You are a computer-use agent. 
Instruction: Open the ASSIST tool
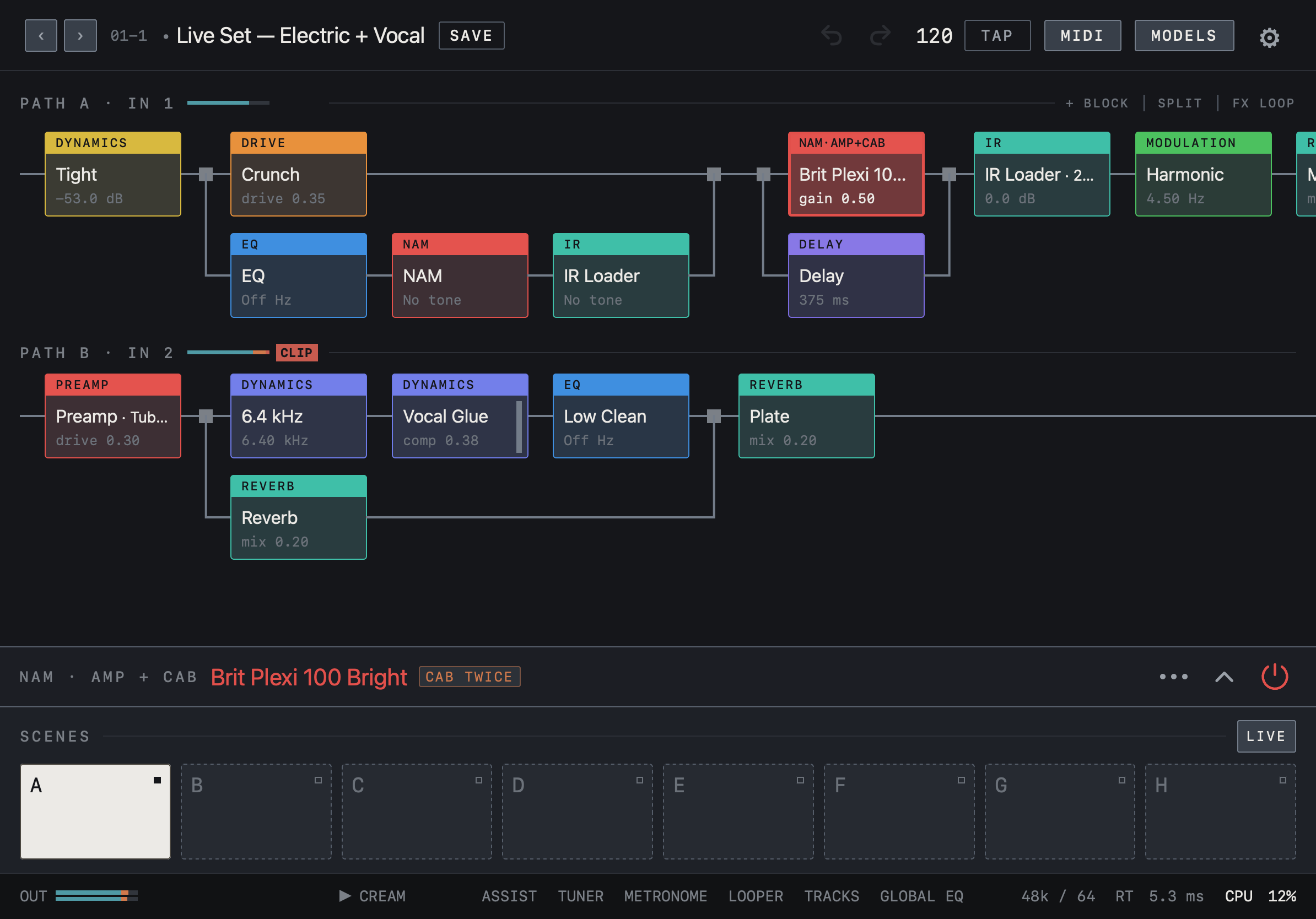coord(509,896)
